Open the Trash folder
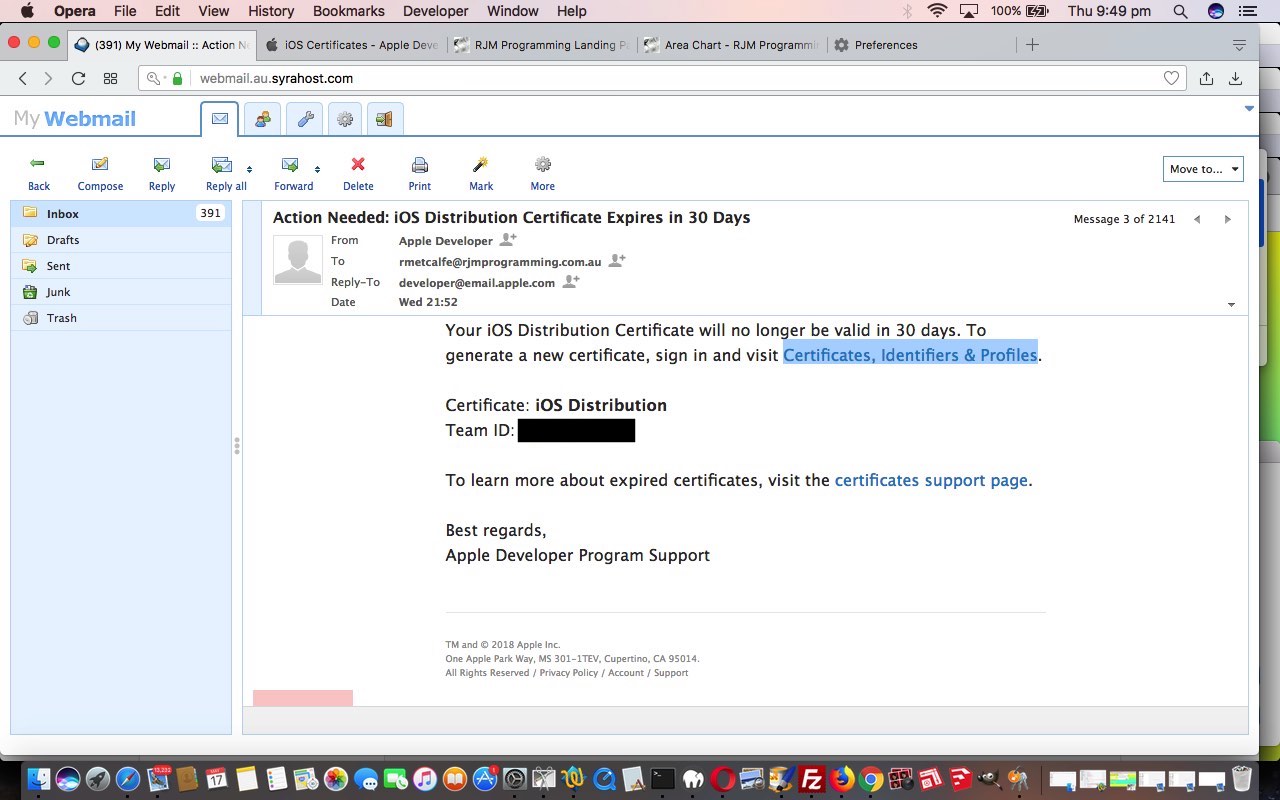This screenshot has width=1280, height=800. click(x=121, y=318)
